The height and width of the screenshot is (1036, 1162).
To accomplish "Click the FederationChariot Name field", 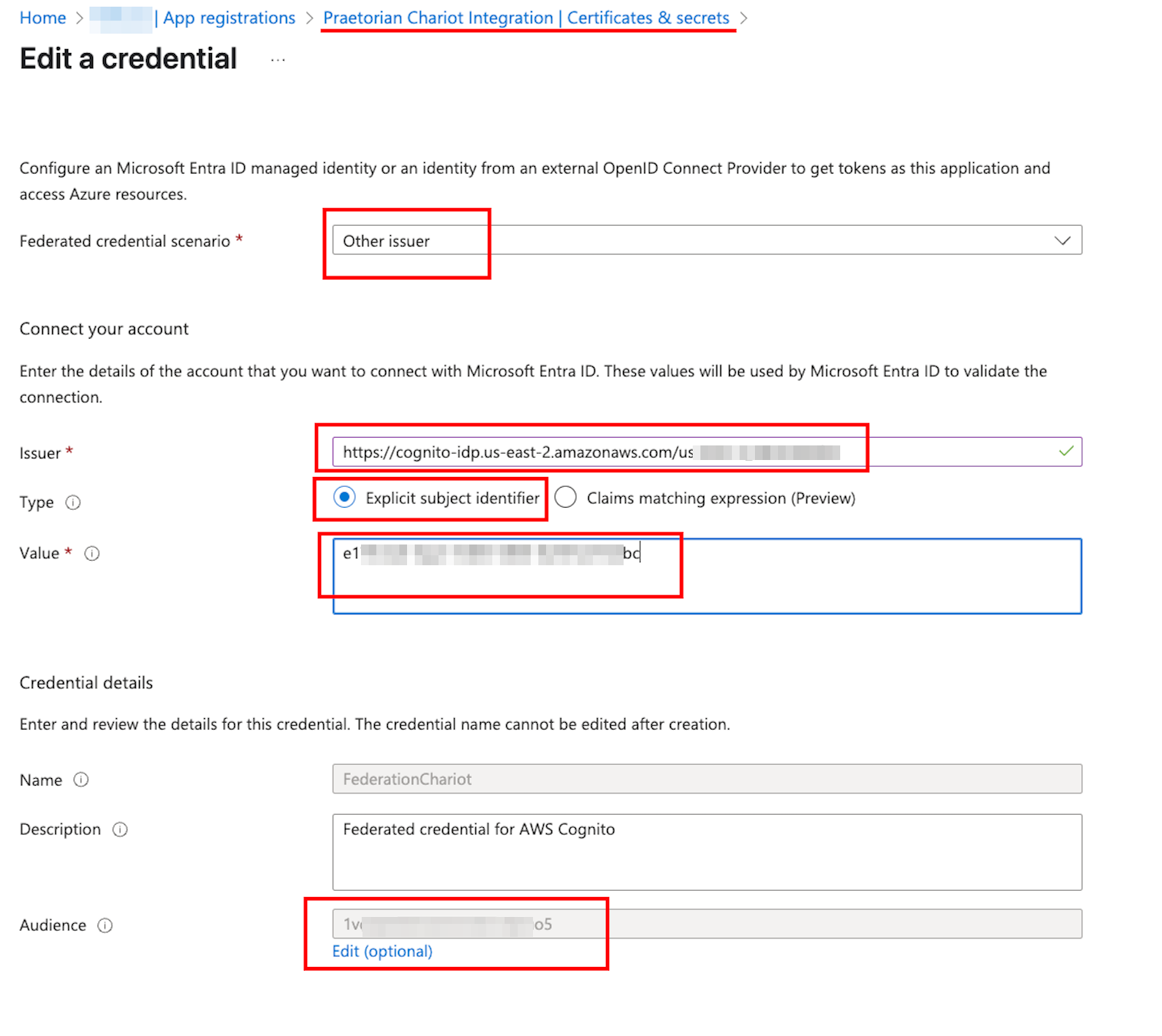I will coord(707,779).
